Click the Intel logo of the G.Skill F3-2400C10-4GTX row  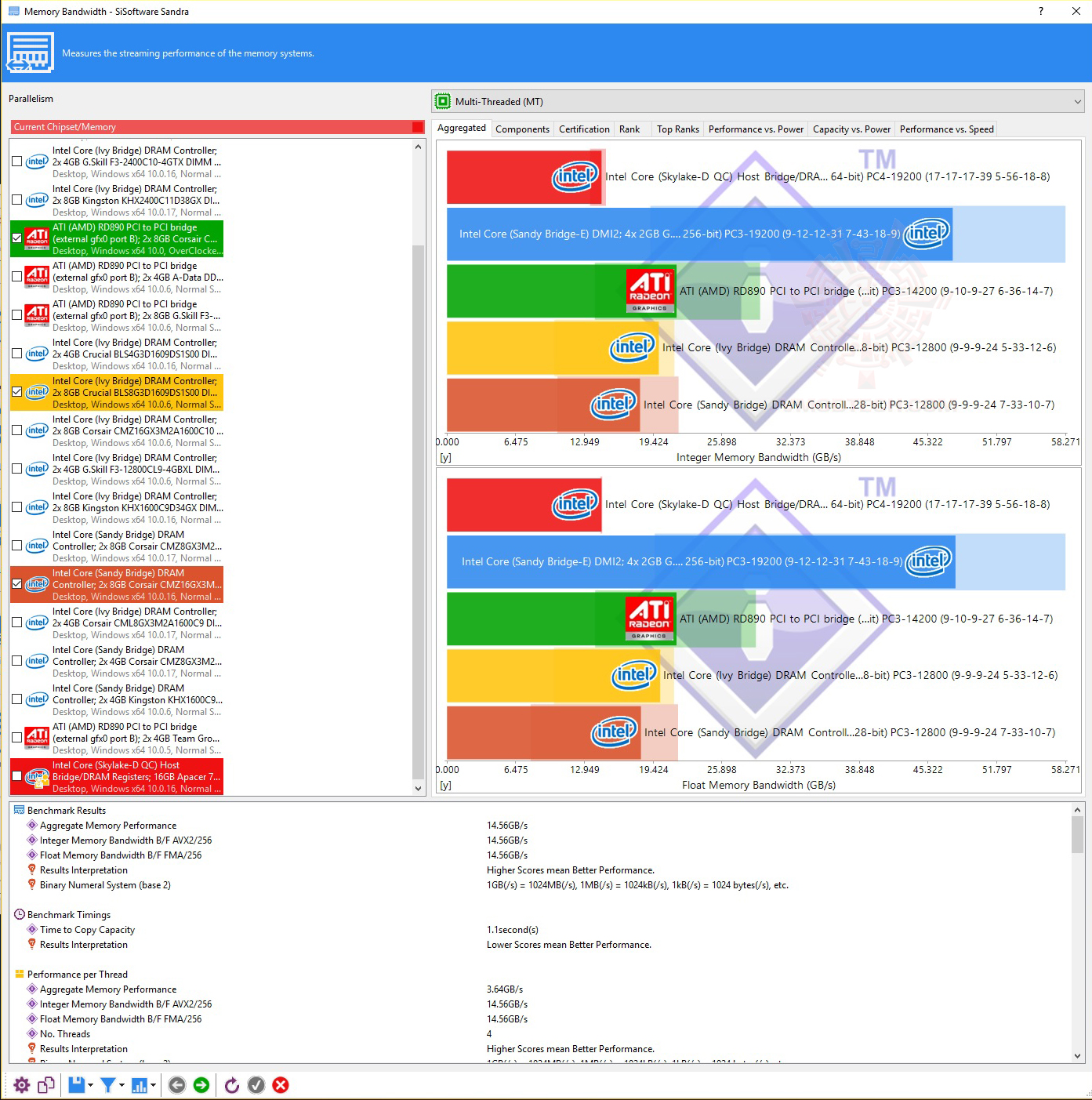click(x=37, y=162)
